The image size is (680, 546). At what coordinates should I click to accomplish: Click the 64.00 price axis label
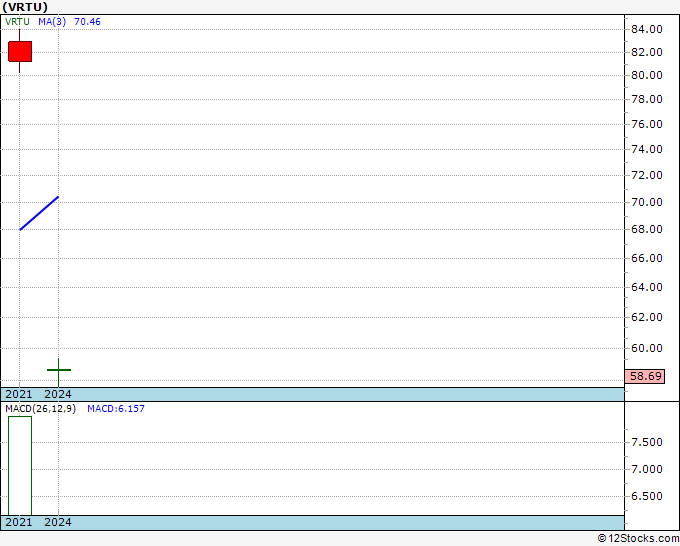(647, 287)
